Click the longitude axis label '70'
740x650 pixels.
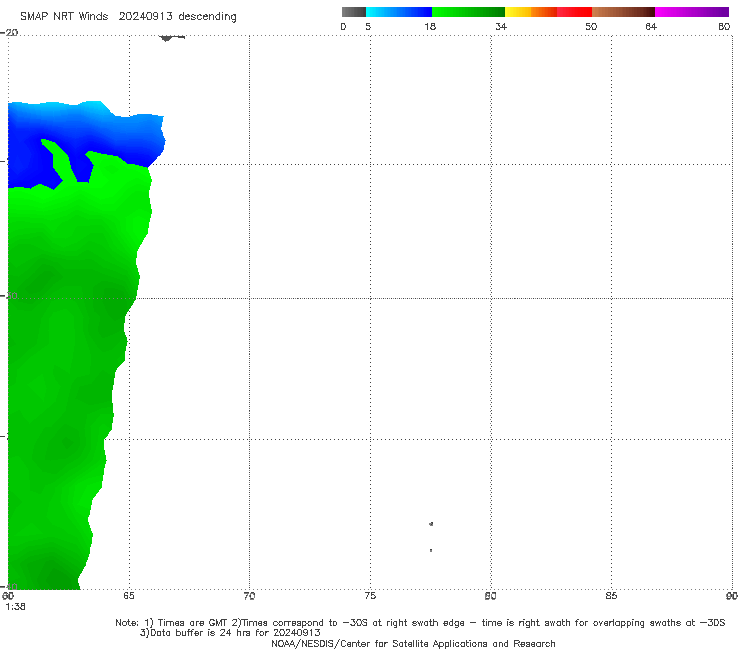coord(249,596)
